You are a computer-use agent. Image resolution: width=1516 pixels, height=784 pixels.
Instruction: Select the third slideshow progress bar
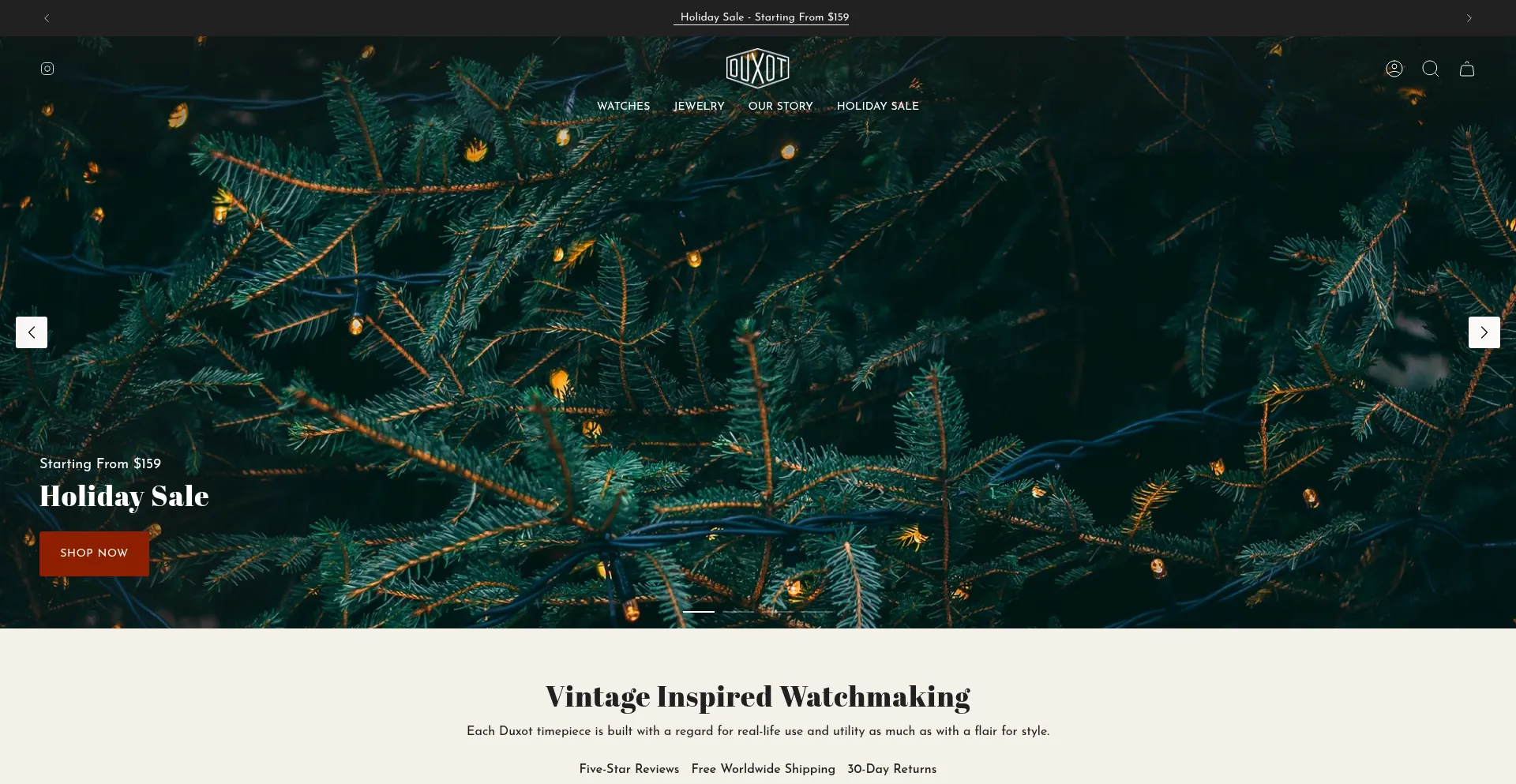click(x=778, y=612)
